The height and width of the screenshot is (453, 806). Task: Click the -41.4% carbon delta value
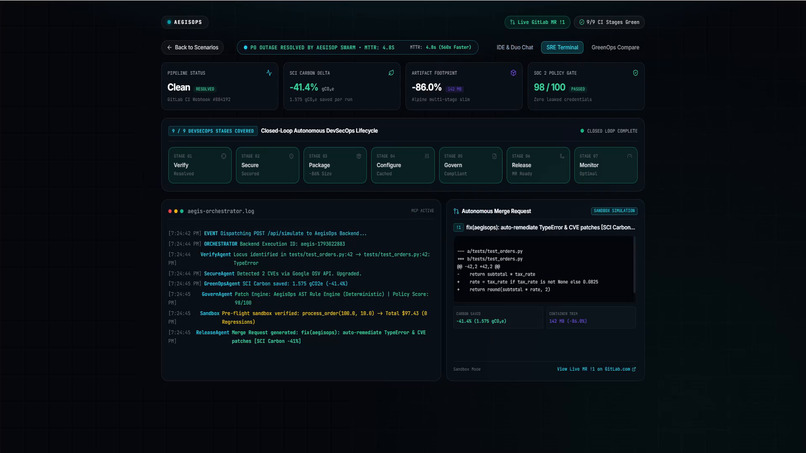(304, 87)
